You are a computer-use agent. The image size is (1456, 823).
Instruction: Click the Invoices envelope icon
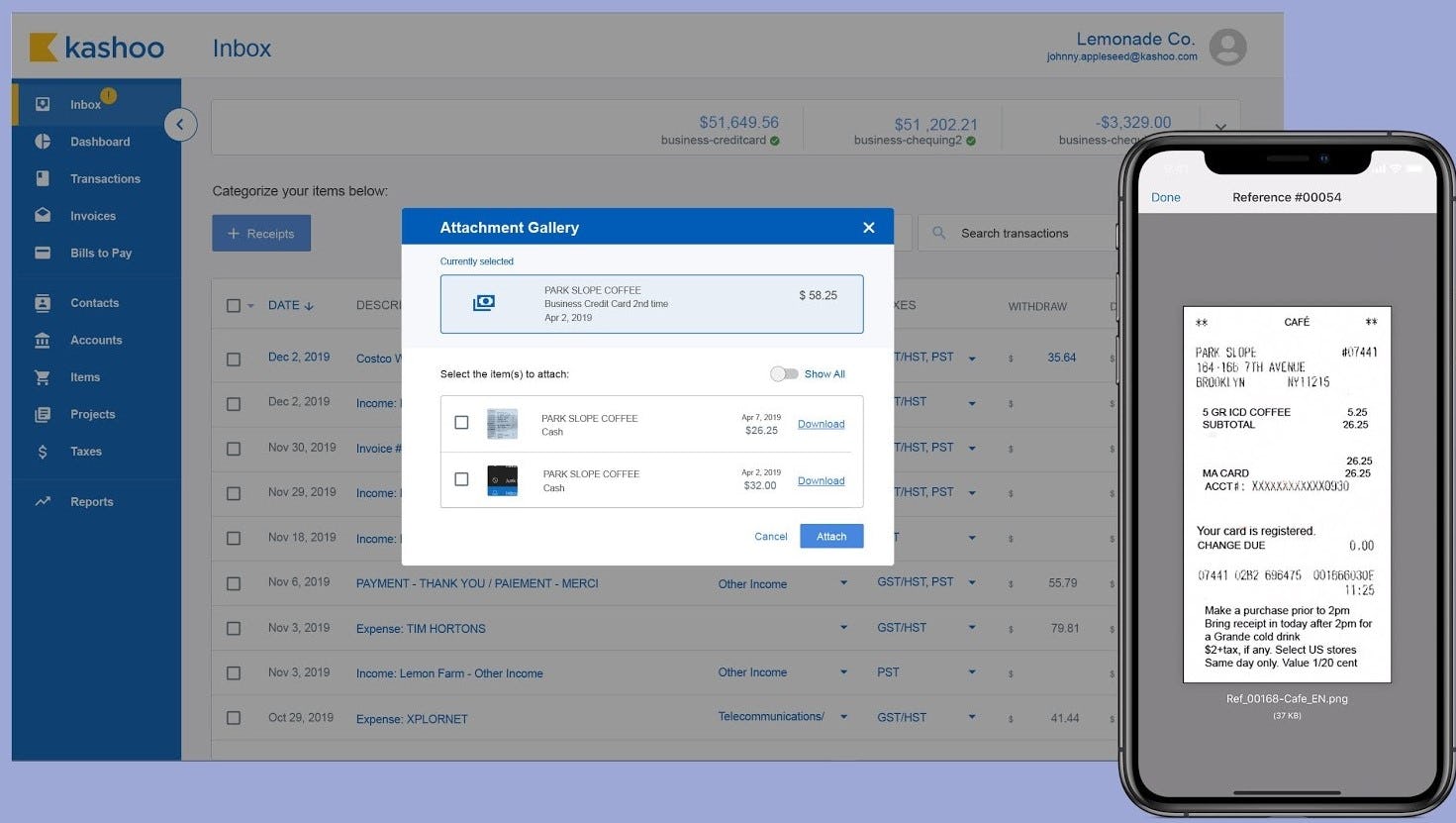pyautogui.click(x=43, y=215)
